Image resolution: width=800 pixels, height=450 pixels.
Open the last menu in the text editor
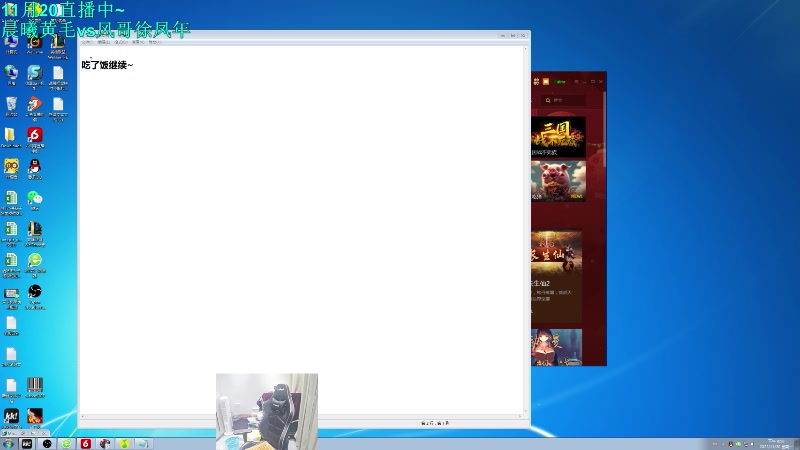coord(154,42)
